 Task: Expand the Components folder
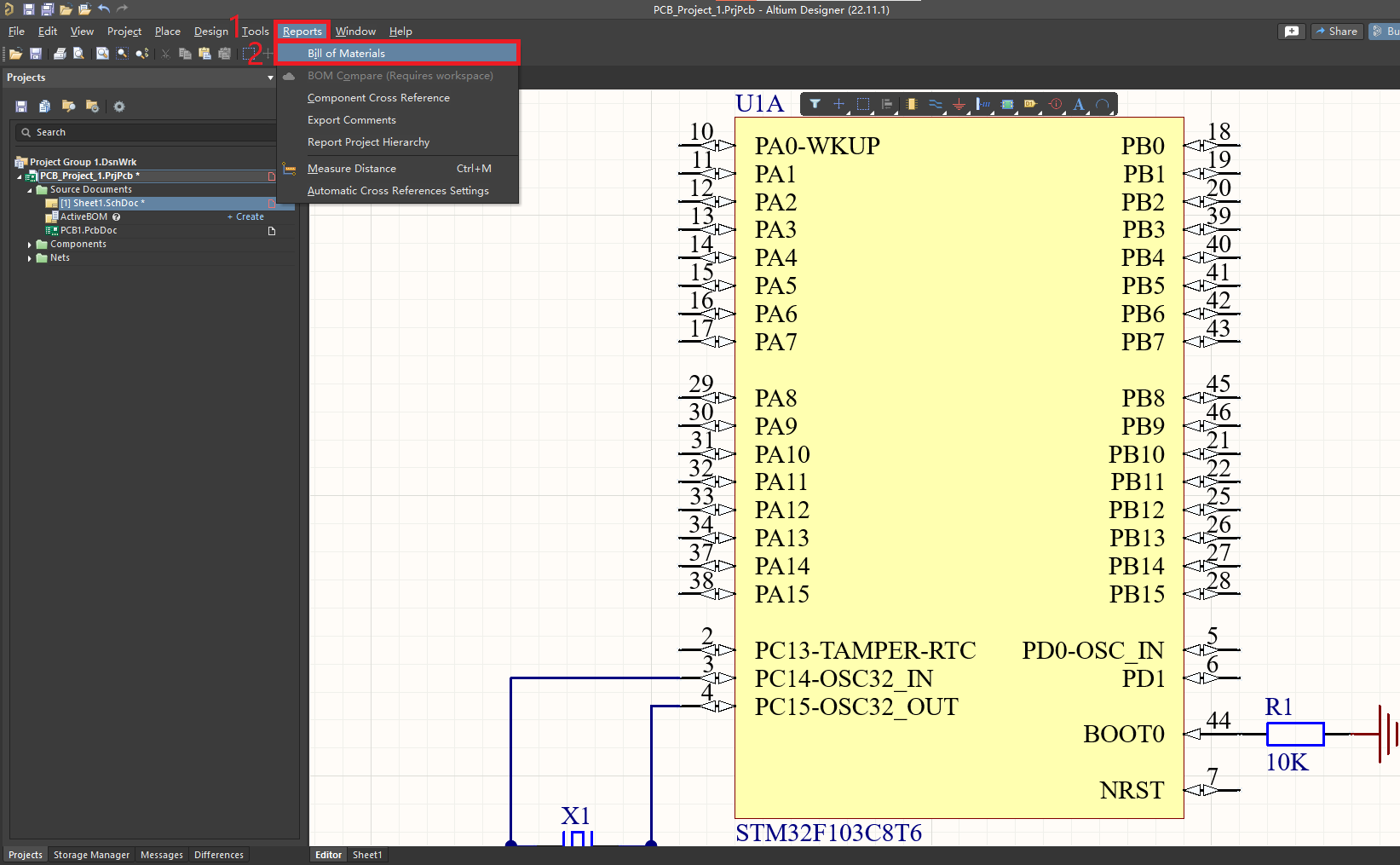[x=30, y=245]
